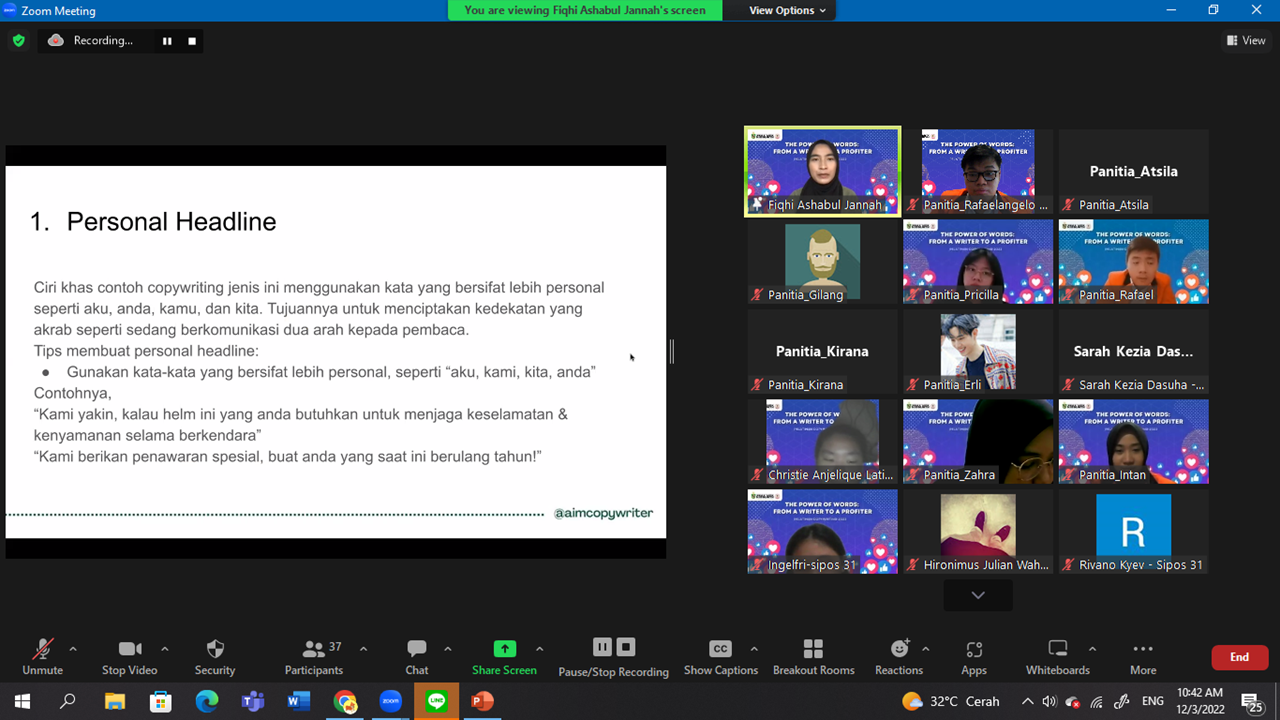Click the green encryption shield icon

pyautogui.click(x=18, y=41)
